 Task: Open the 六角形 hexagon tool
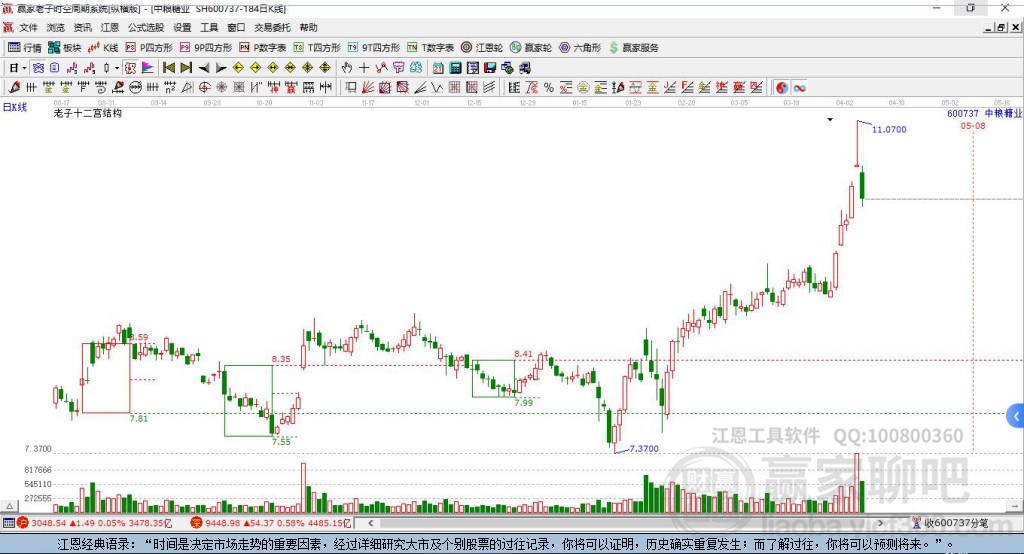580,48
